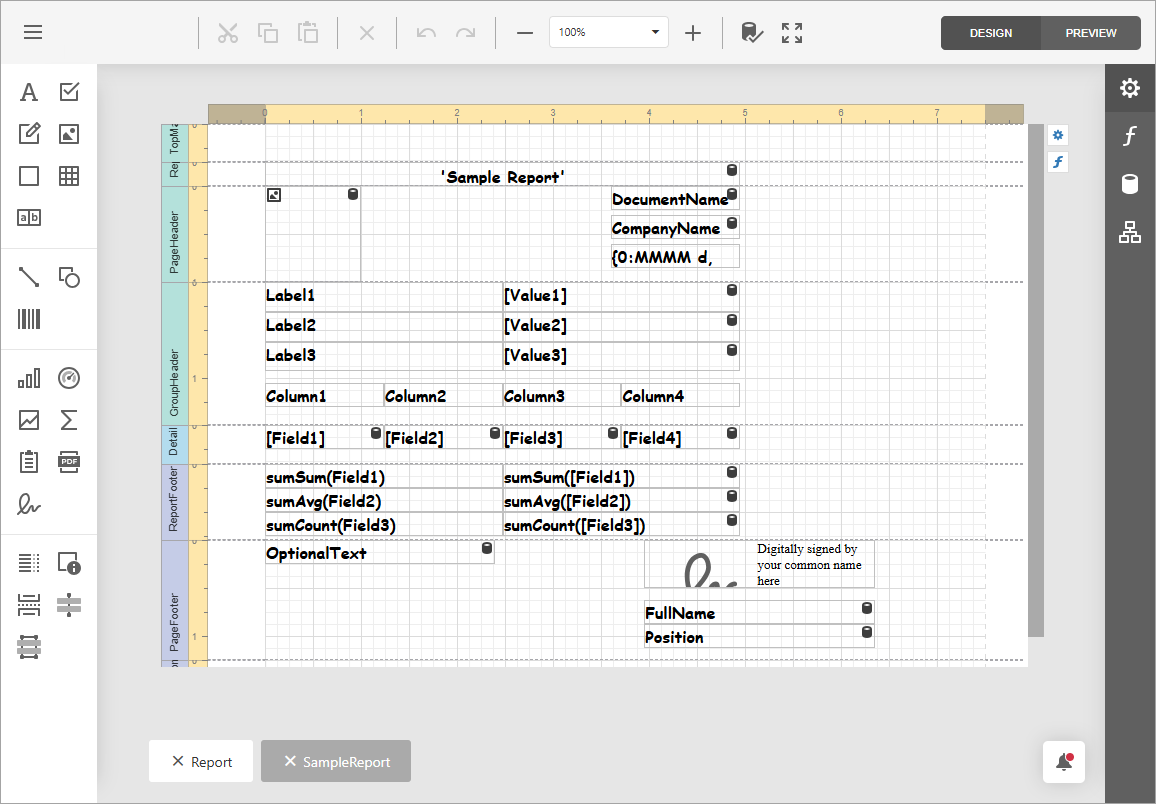Screen dimensions: 1156x804
Task: Select the Cross-Band Line tool
Action: click(69, 605)
